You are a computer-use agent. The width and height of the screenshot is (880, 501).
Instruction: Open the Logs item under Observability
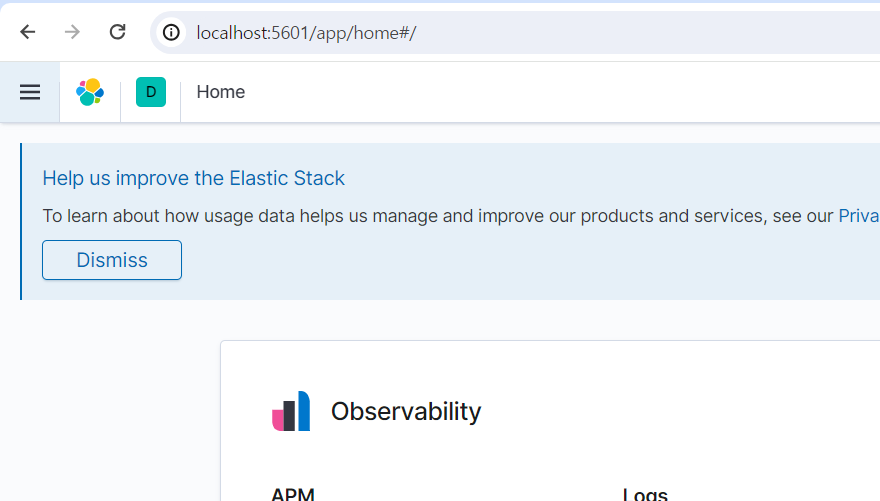point(645,494)
